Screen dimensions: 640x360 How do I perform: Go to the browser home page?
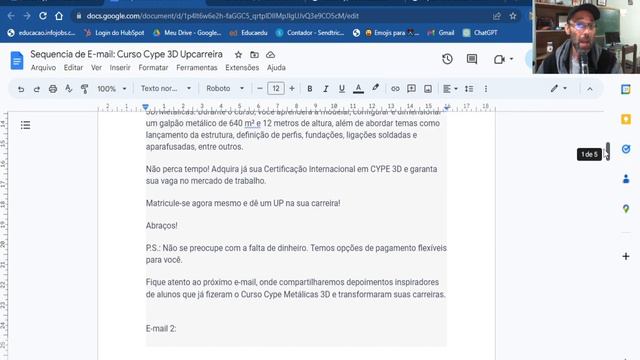[59, 16]
